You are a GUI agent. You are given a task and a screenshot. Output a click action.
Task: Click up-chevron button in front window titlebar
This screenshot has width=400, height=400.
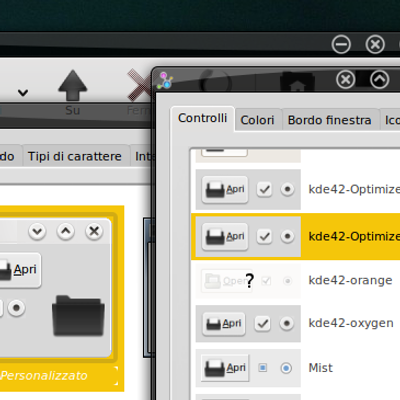[380, 79]
